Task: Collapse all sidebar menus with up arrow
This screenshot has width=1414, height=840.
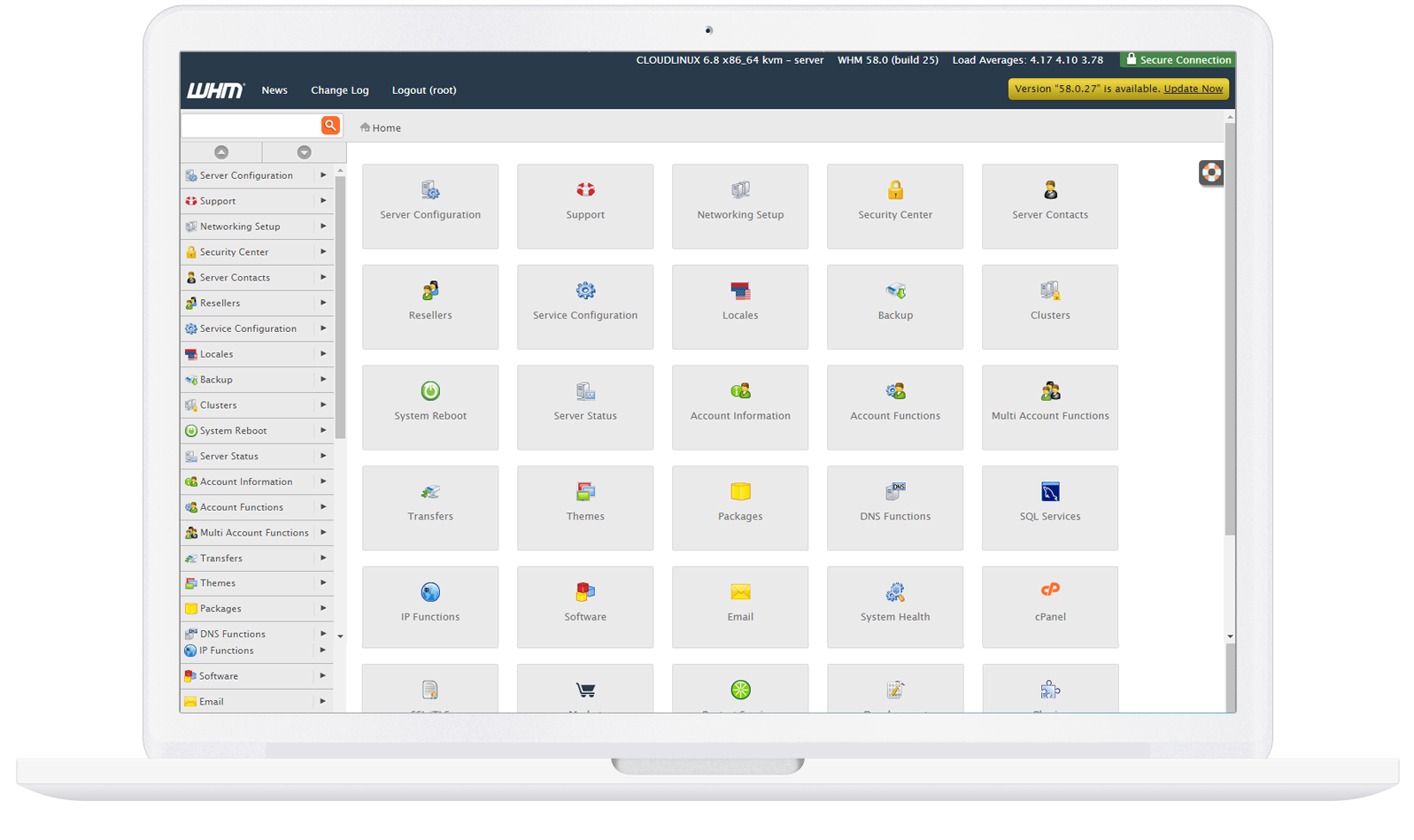Action: (x=221, y=152)
